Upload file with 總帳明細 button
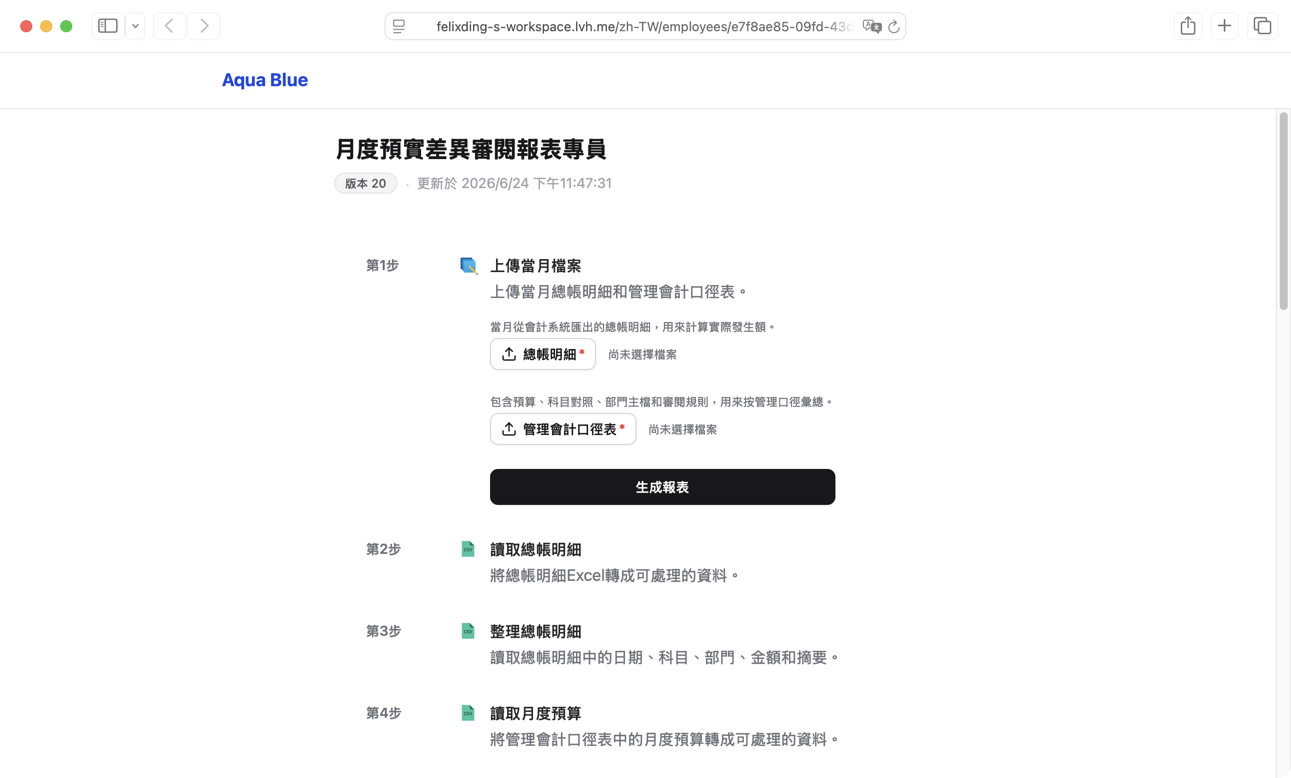Viewport: 1291px width, 778px height. pyautogui.click(x=543, y=354)
